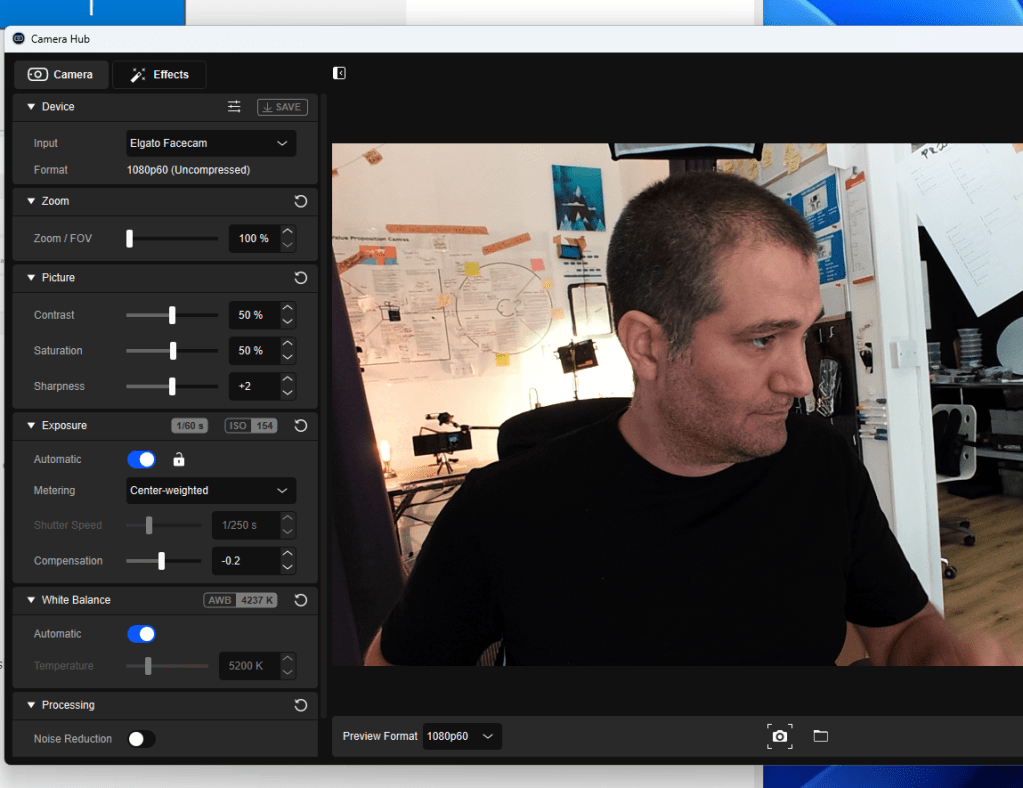This screenshot has height=788, width=1023.
Task: Open the snapshots folder icon
Action: [x=821, y=736]
